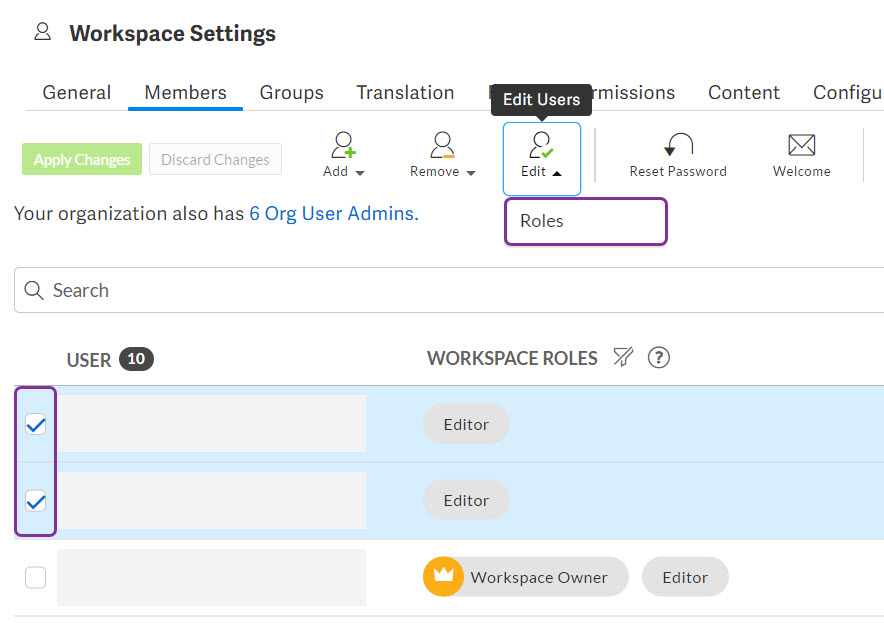This screenshot has height=623, width=884.
Task: Click the Apply Changes button
Action: (81, 159)
